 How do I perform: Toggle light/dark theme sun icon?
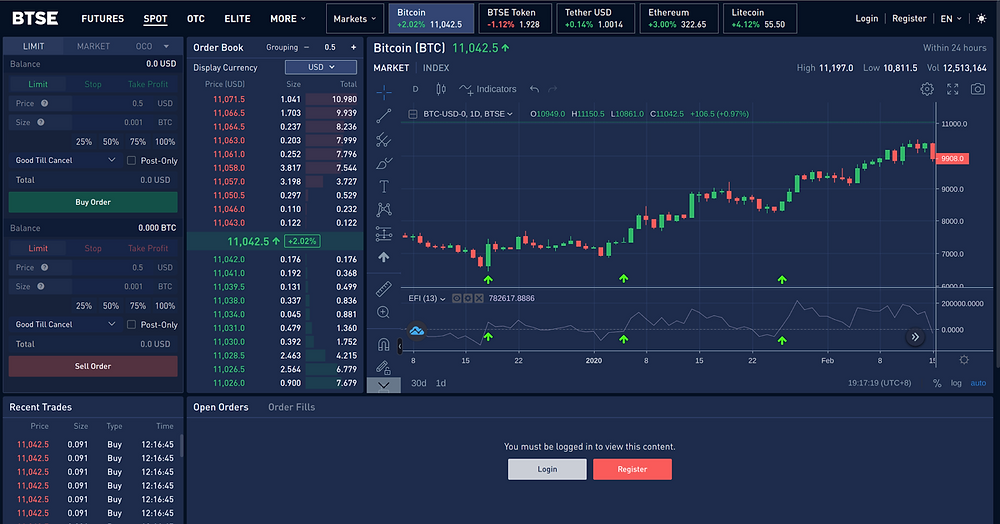pos(981,18)
